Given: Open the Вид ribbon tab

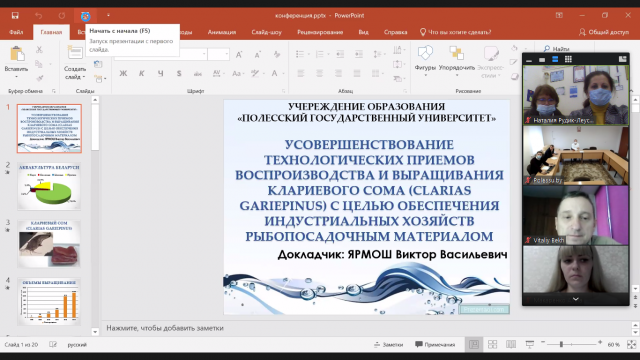Looking at the screenshot, I should pos(363,32).
